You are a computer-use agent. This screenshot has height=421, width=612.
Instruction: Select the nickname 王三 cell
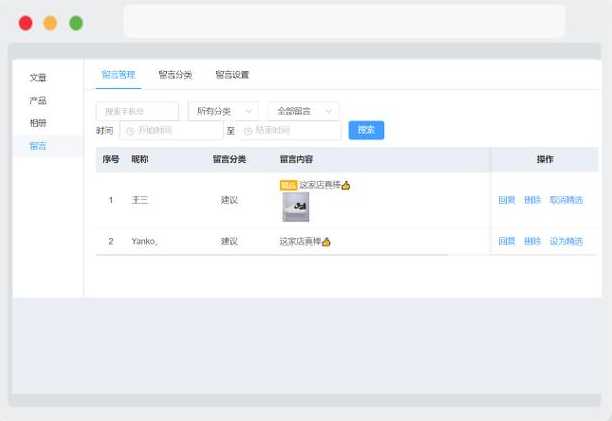point(140,200)
